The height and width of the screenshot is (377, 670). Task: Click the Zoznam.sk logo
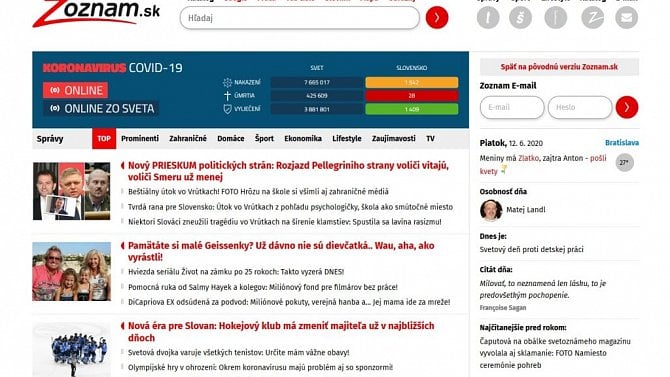tap(96, 13)
